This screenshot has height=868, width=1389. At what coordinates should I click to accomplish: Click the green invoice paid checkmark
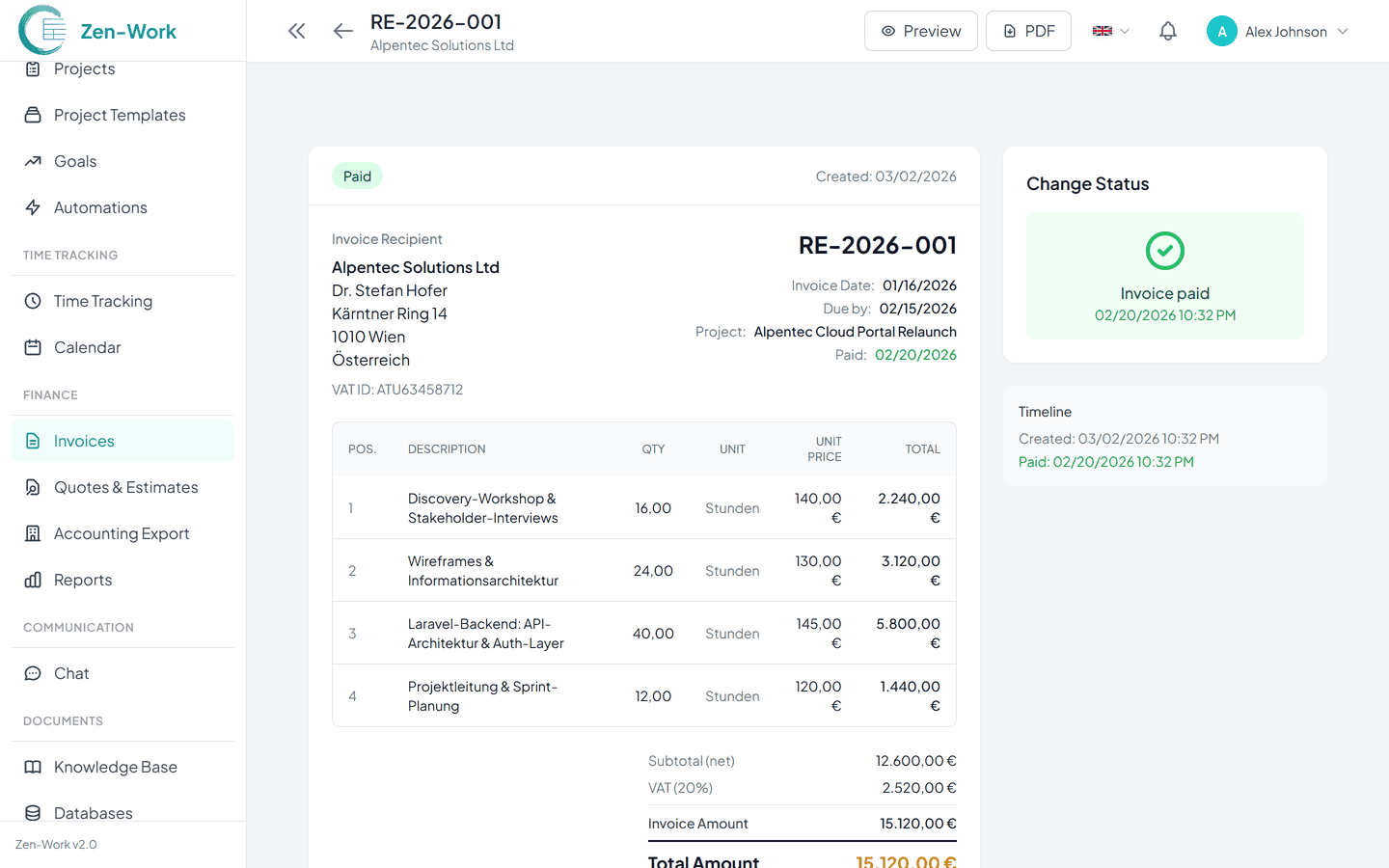pos(1164,251)
